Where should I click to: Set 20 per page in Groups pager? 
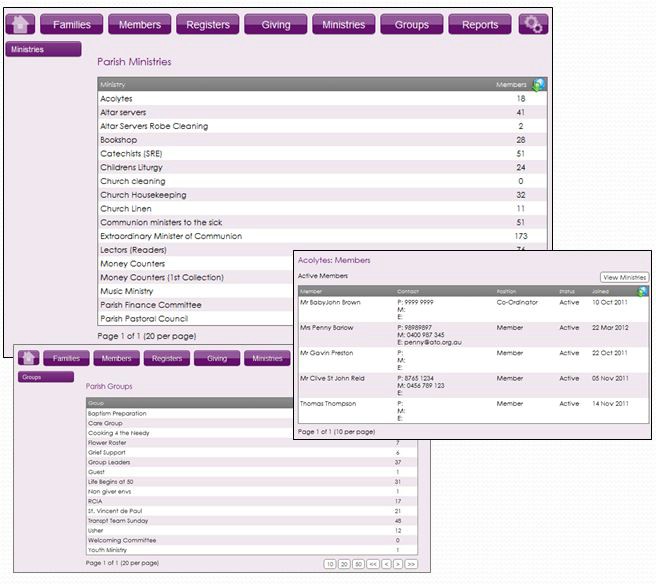click(344, 564)
